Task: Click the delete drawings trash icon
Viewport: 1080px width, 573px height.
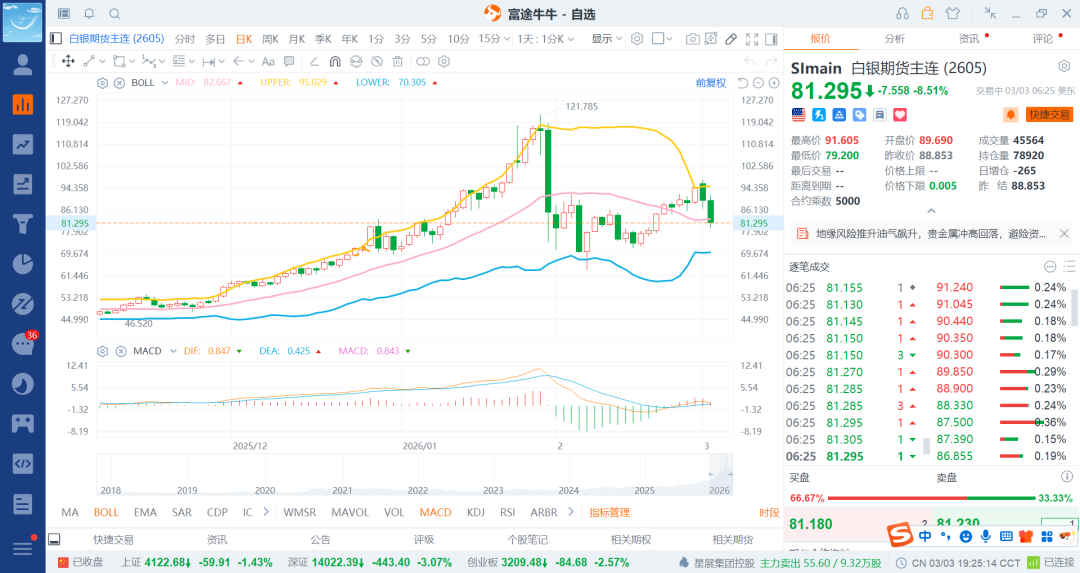Action: [x=398, y=61]
